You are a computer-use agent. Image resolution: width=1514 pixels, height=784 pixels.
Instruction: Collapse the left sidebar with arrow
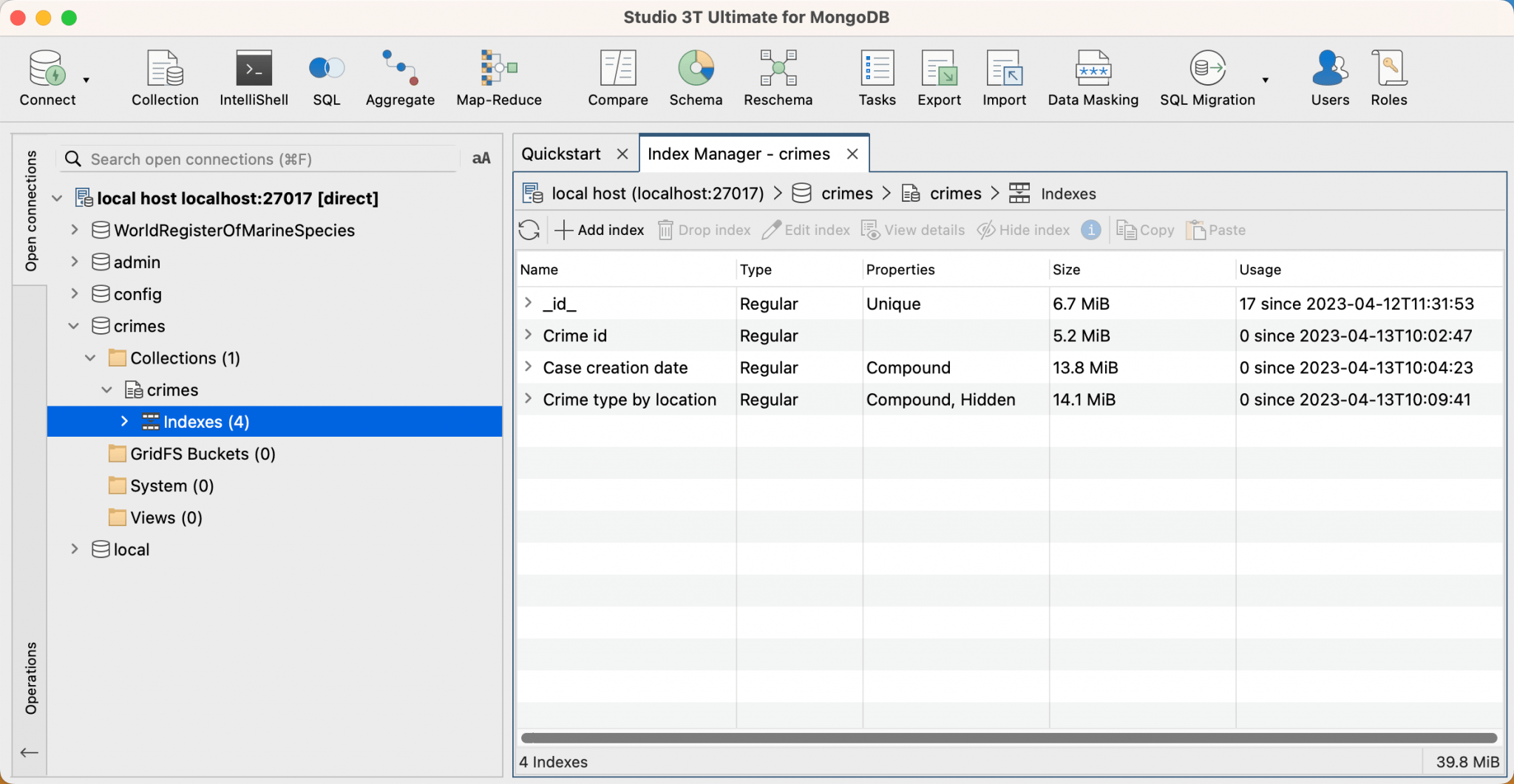click(30, 752)
